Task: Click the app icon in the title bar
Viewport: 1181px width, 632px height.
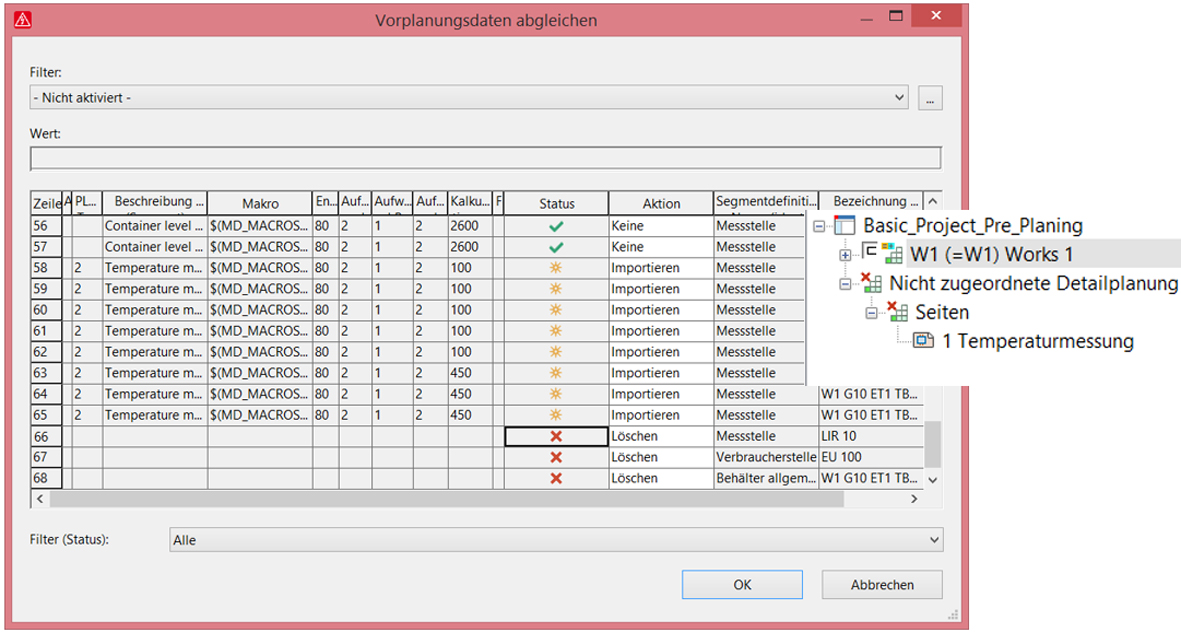Action: pyautogui.click(x=23, y=19)
